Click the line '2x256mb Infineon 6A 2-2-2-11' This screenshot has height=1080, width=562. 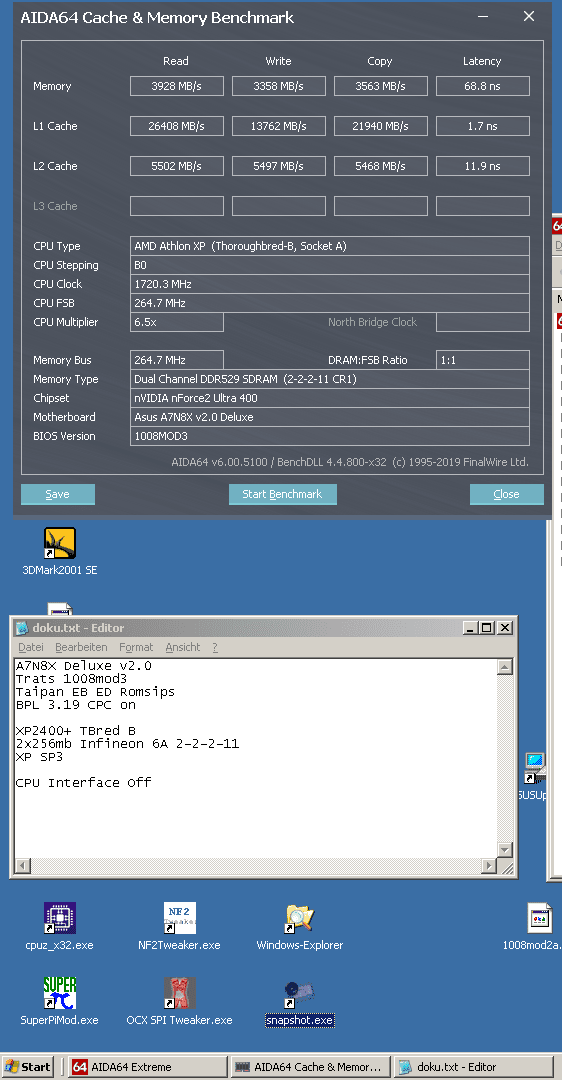127,744
